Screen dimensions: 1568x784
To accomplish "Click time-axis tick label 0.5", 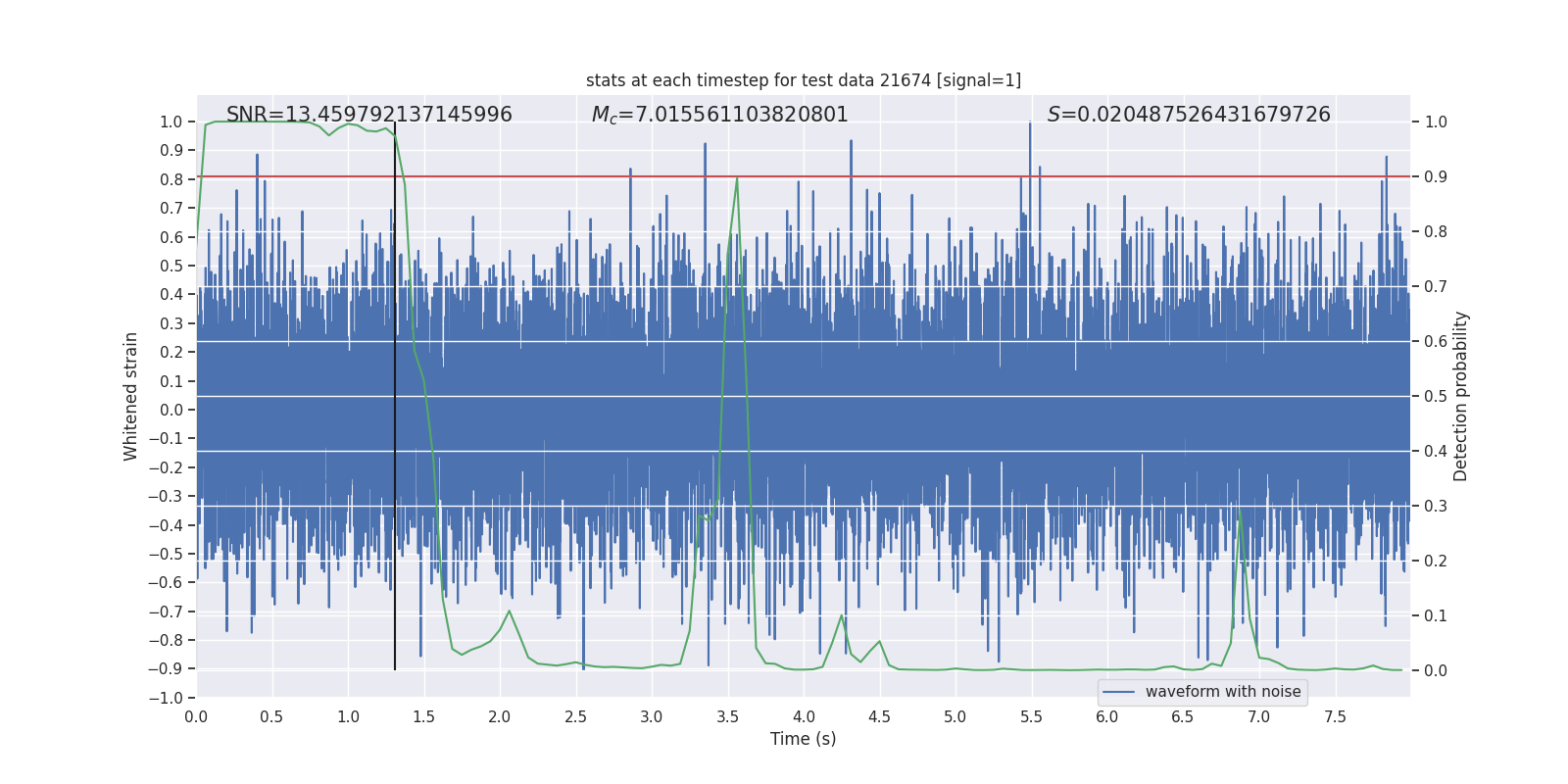I will (x=271, y=716).
